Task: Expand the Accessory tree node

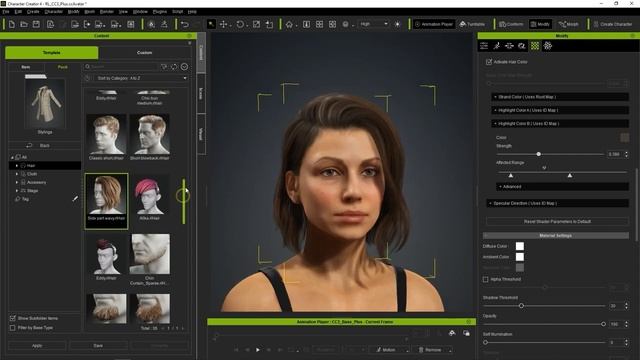Action: pyautogui.click(x=17, y=182)
